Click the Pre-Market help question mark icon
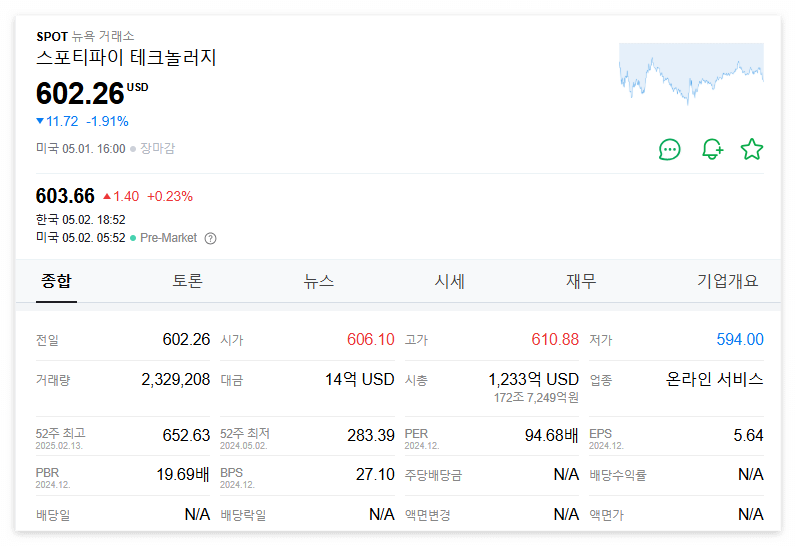 coord(210,238)
